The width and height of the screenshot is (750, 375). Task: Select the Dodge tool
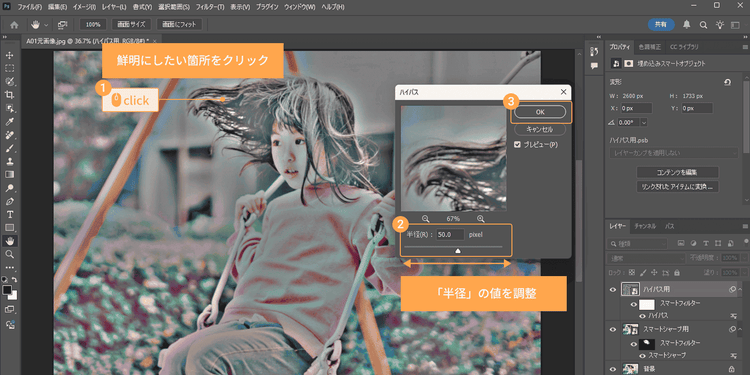[10, 188]
